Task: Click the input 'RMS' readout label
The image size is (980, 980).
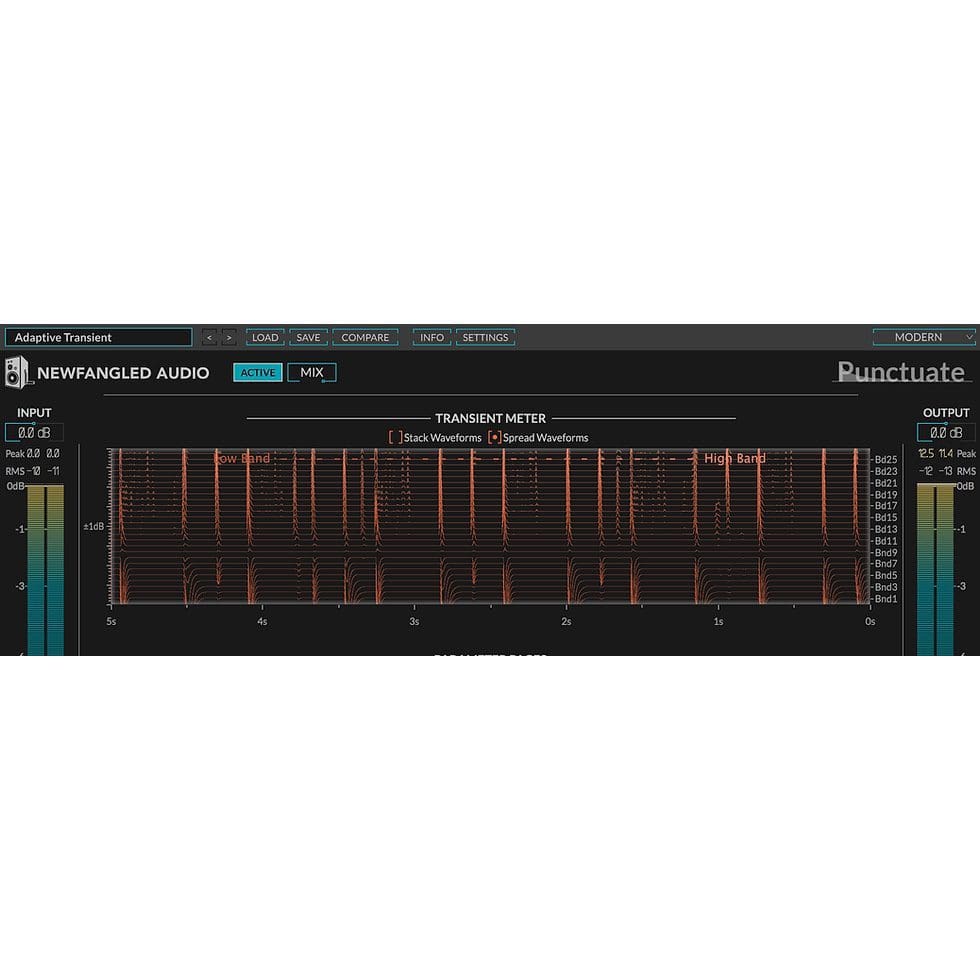Action: pos(14,471)
